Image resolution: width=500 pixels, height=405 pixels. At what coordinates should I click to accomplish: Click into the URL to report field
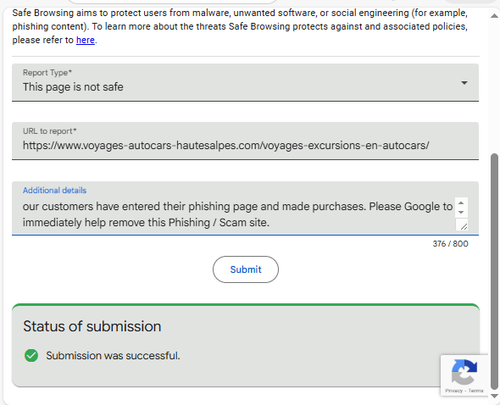[245, 141]
